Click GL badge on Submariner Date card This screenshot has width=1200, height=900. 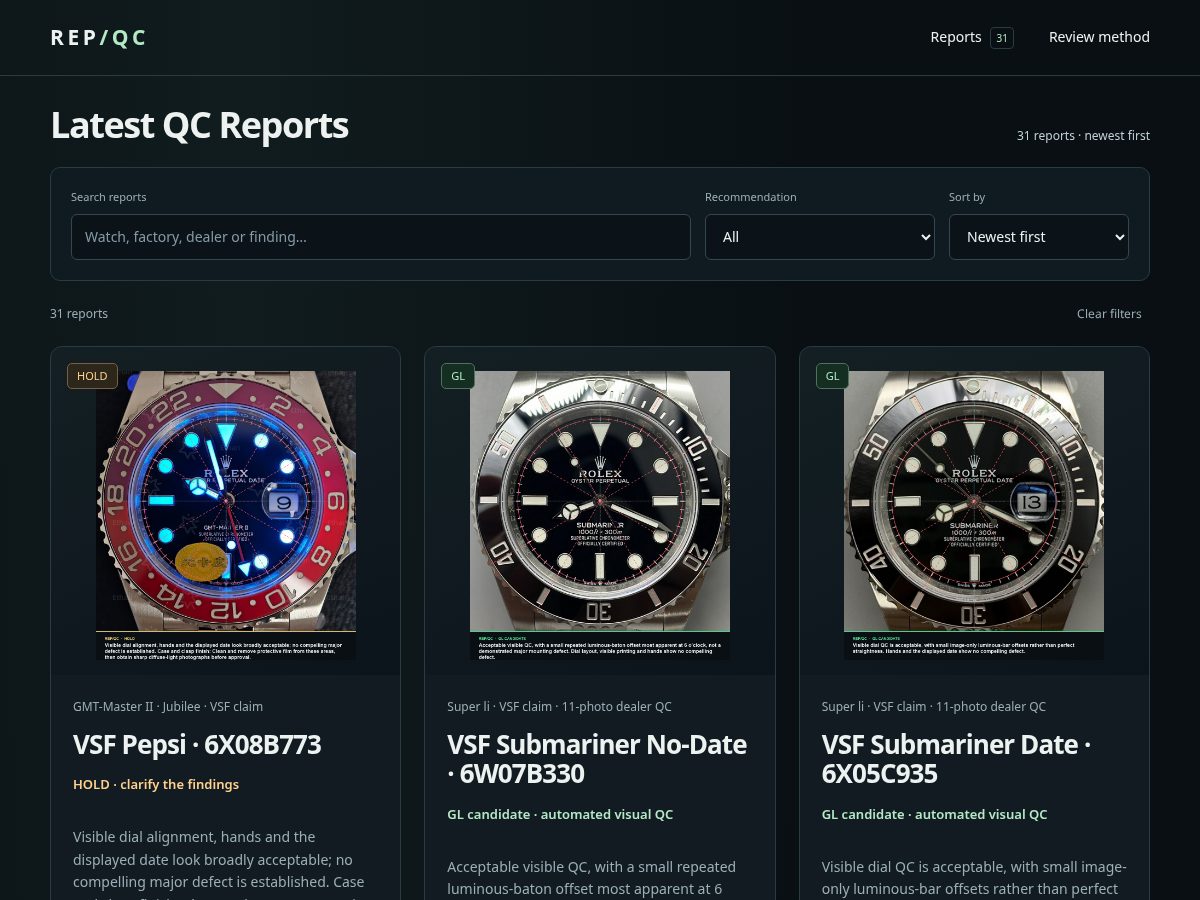click(x=832, y=376)
